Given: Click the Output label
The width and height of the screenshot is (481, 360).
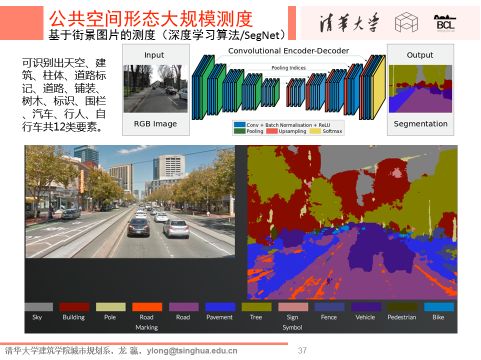Looking at the screenshot, I should pyautogui.click(x=420, y=55).
